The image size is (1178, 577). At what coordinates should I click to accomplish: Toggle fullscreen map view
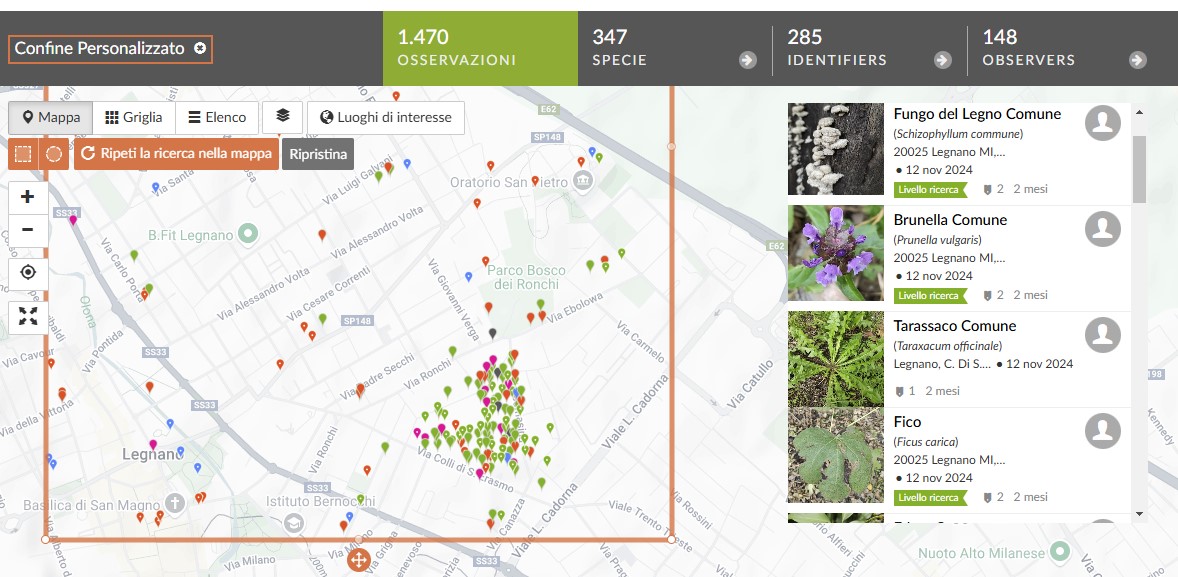pyautogui.click(x=28, y=317)
